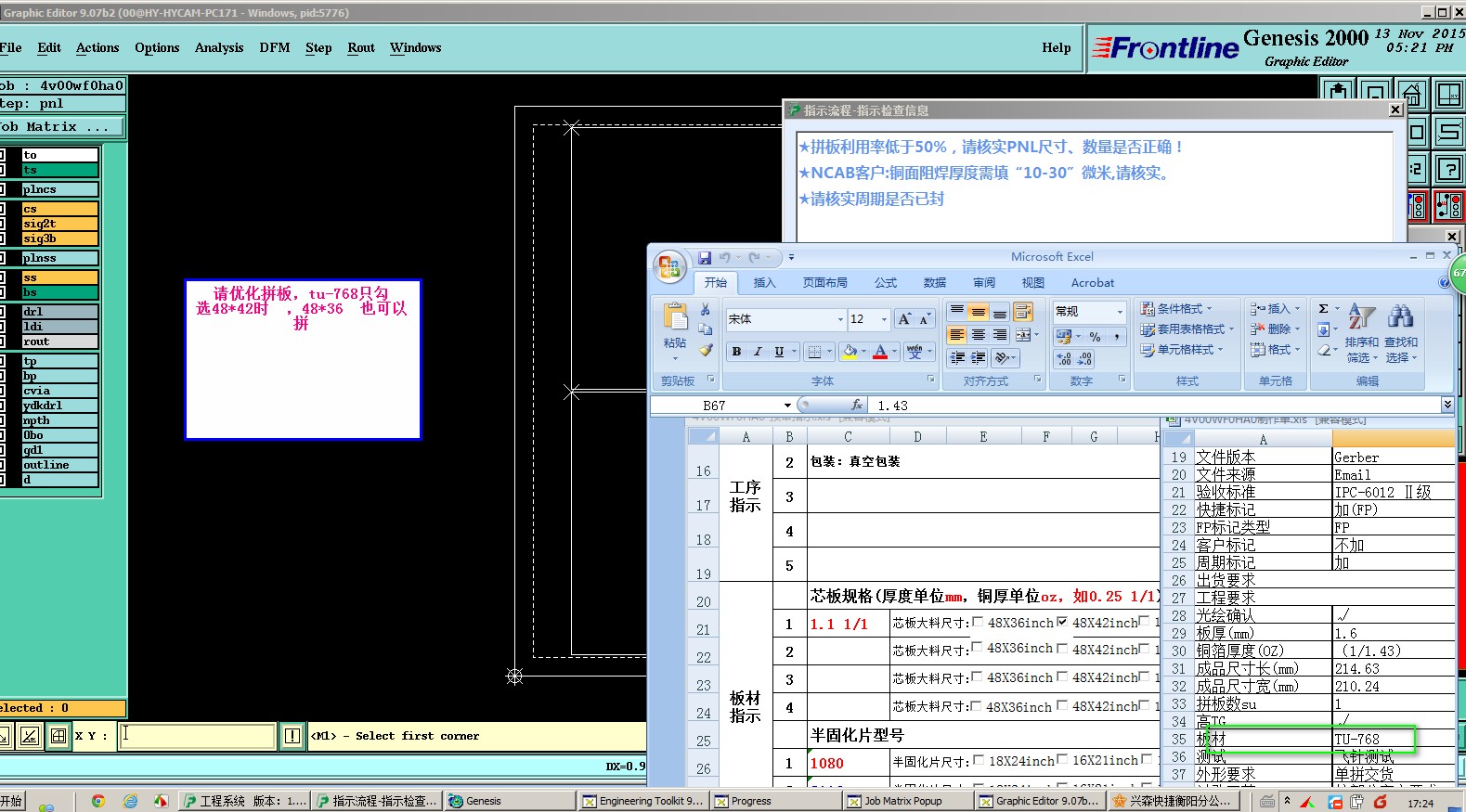Click the red Font Color icon
Screen dimensions: 1466x812
click(x=880, y=352)
